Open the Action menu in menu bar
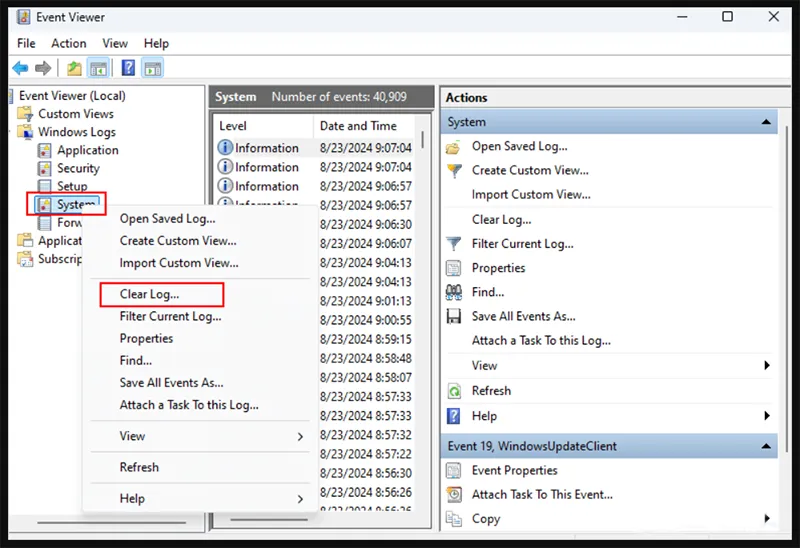The width and height of the screenshot is (800, 548). click(69, 43)
